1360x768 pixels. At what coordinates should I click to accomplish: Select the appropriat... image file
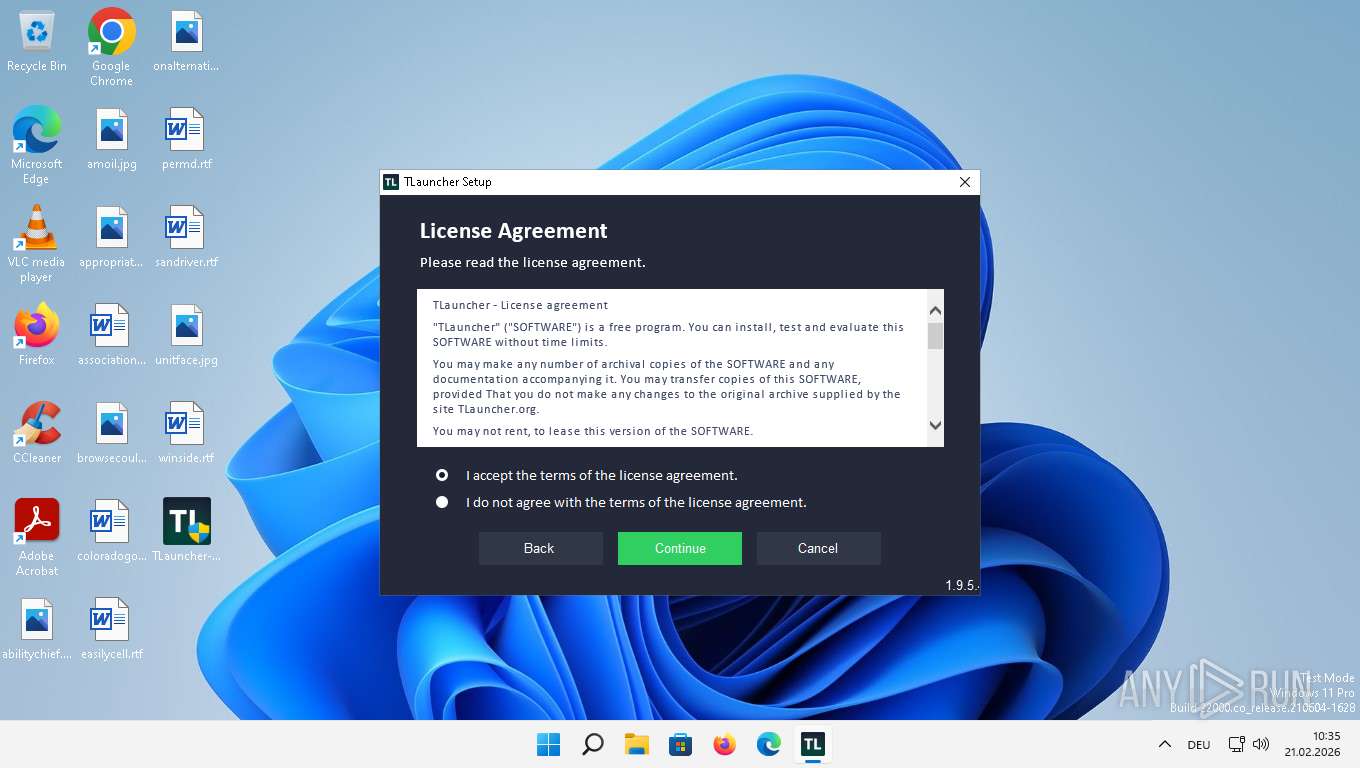(111, 238)
